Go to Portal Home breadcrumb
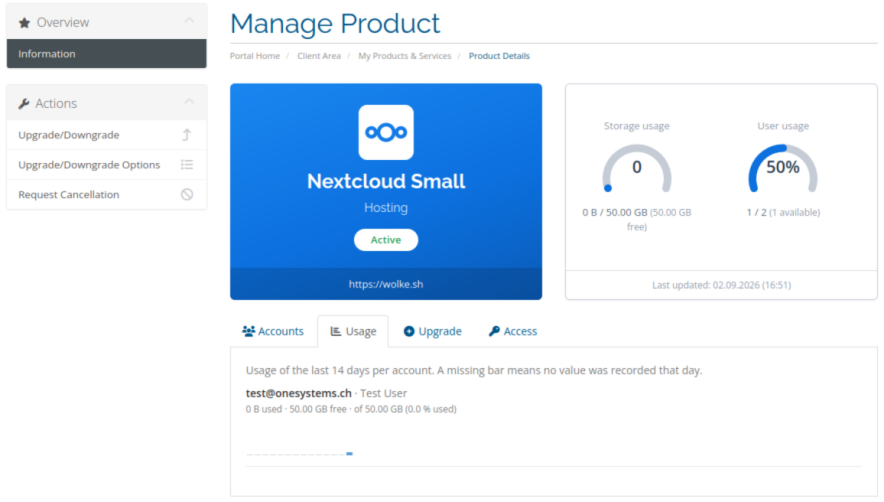The image size is (884, 502). [x=255, y=56]
